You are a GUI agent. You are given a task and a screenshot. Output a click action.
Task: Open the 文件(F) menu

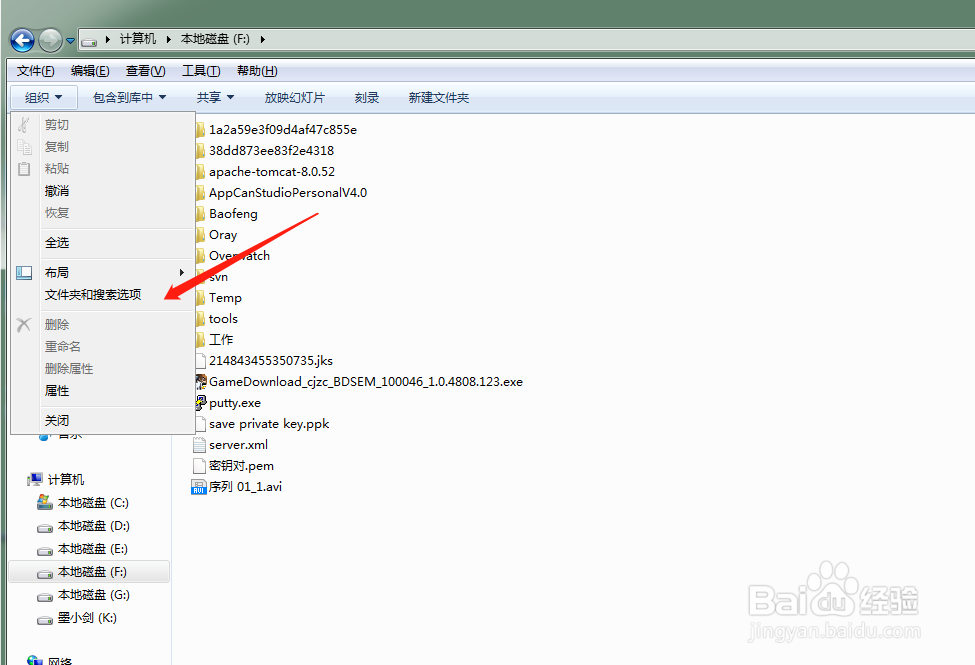(35, 71)
